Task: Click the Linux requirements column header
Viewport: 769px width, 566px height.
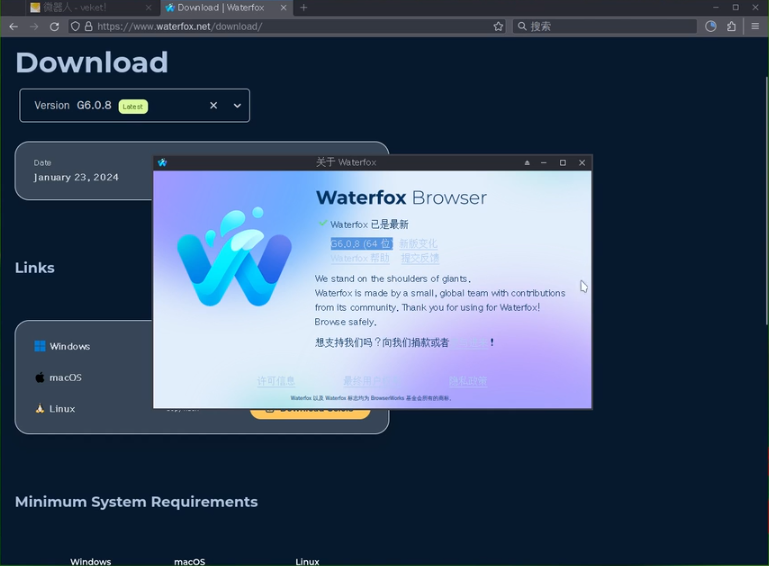Action: click(x=308, y=562)
